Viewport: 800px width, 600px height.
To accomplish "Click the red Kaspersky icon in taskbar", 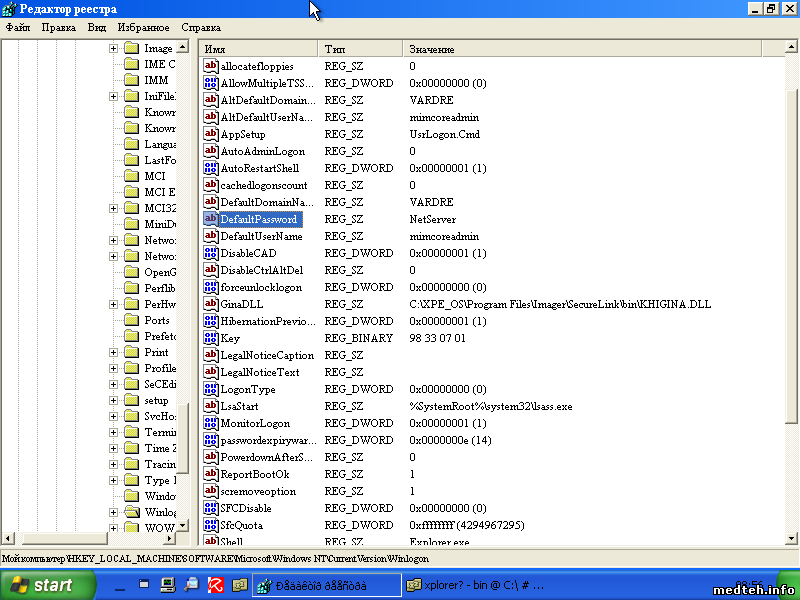I will pos(214,584).
